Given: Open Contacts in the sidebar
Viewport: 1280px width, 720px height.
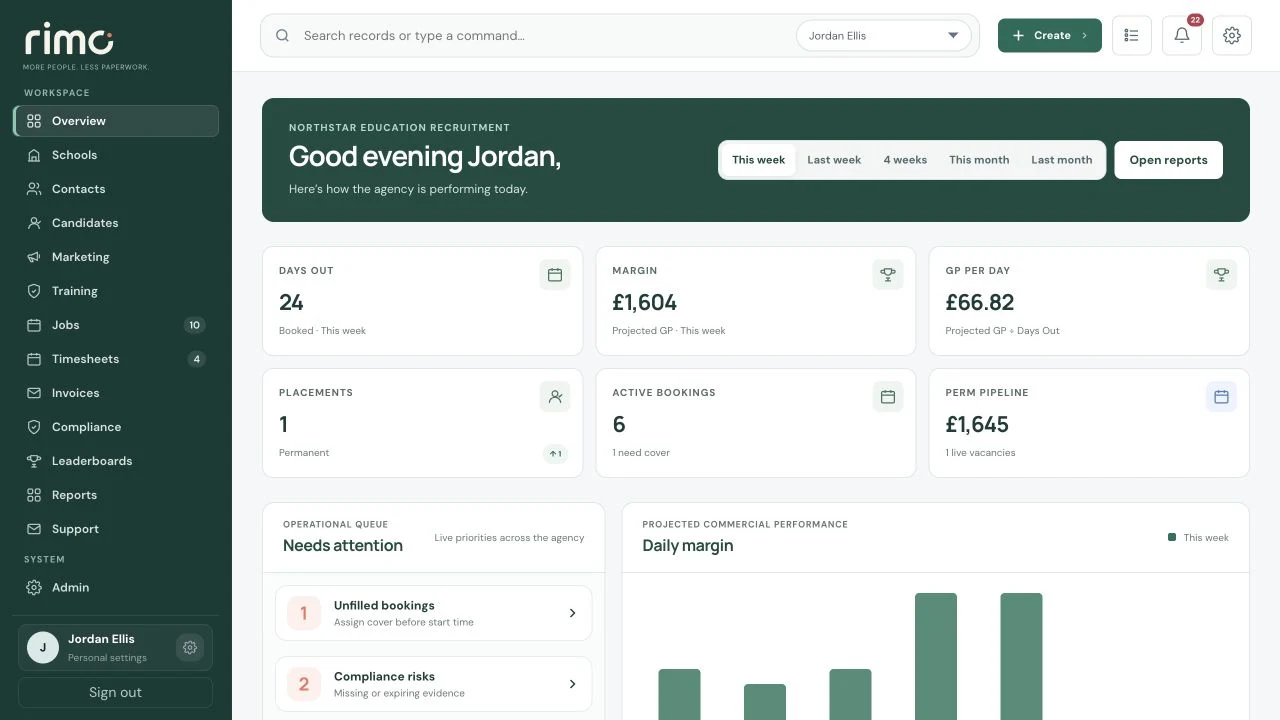Looking at the screenshot, I should pyautogui.click(x=116, y=189).
